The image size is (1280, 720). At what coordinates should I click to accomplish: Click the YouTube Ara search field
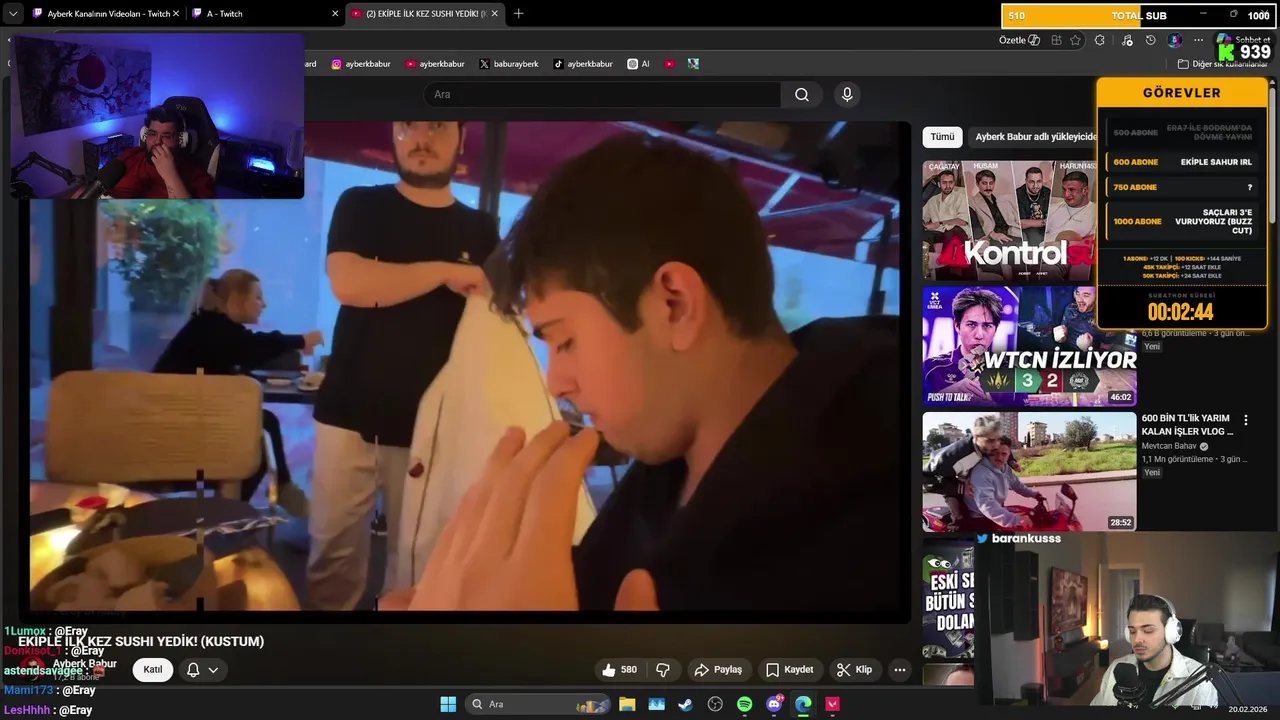(603, 95)
